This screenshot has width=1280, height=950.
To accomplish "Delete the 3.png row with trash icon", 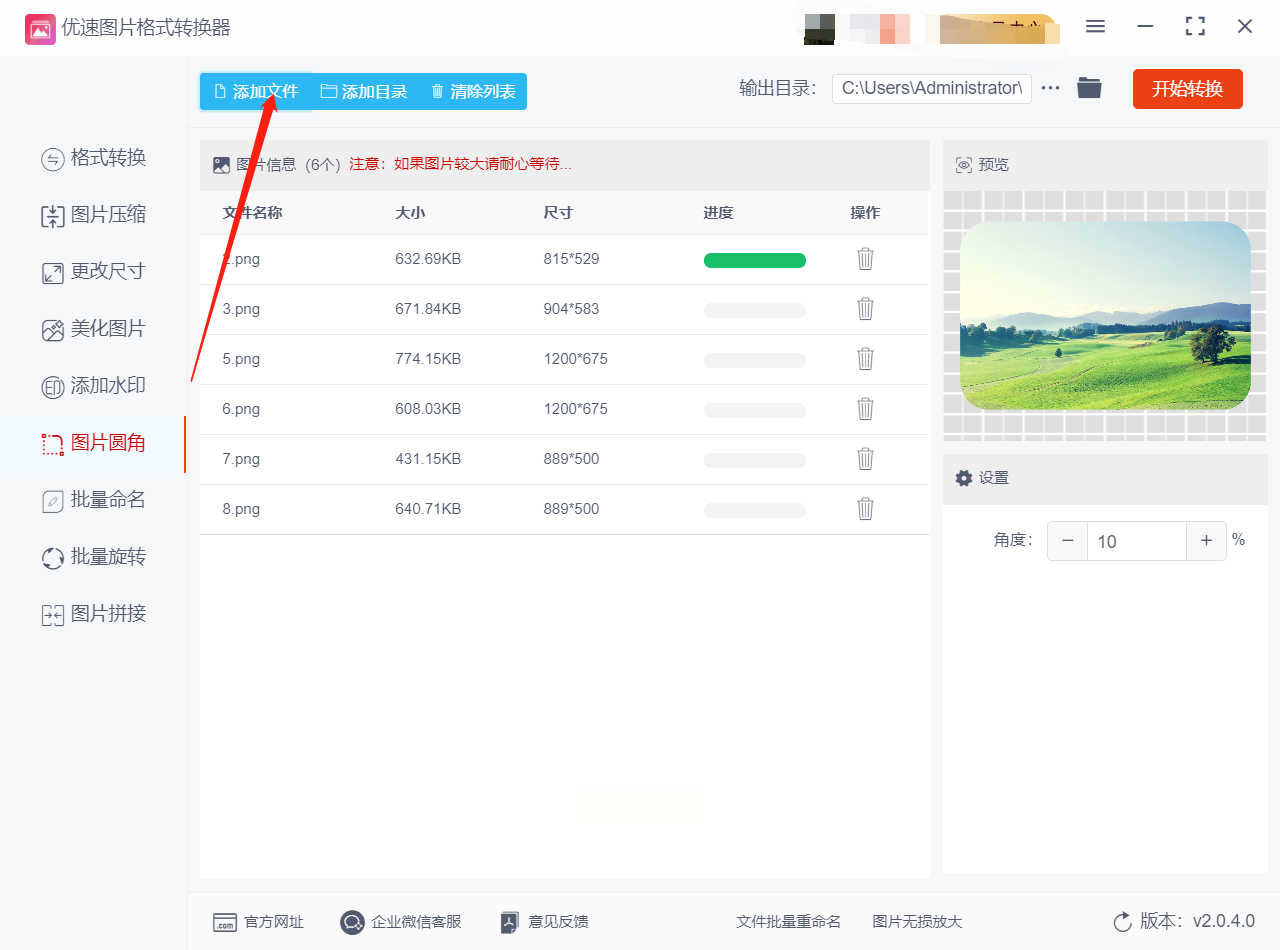I will (865, 309).
